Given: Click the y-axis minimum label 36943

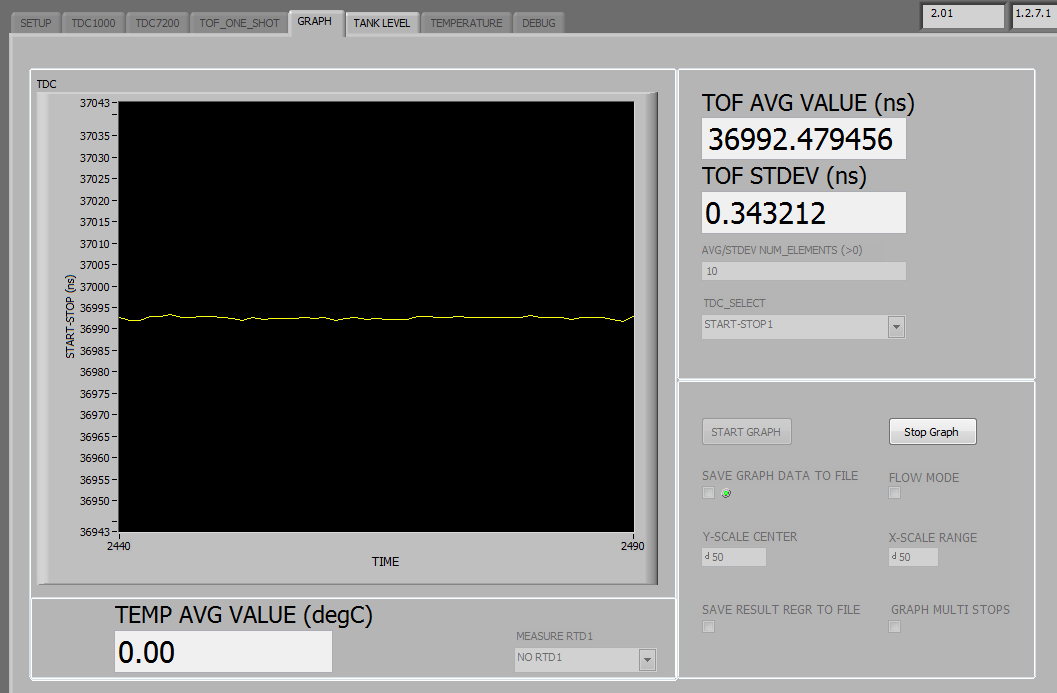Looking at the screenshot, I should (94, 532).
